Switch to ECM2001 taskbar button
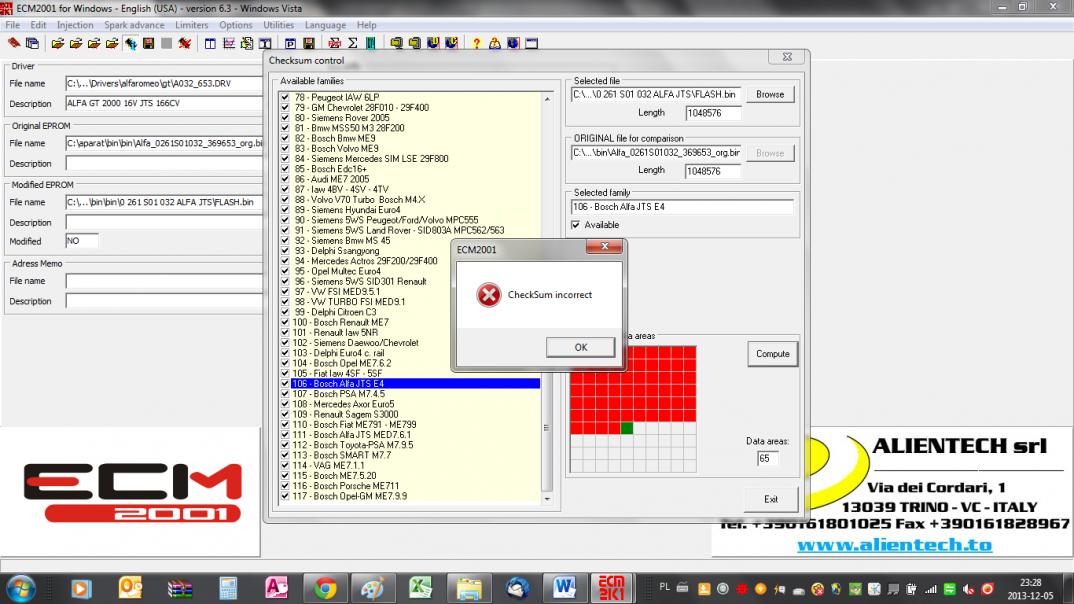Screen dimensions: 1074x604 [x=612, y=588]
